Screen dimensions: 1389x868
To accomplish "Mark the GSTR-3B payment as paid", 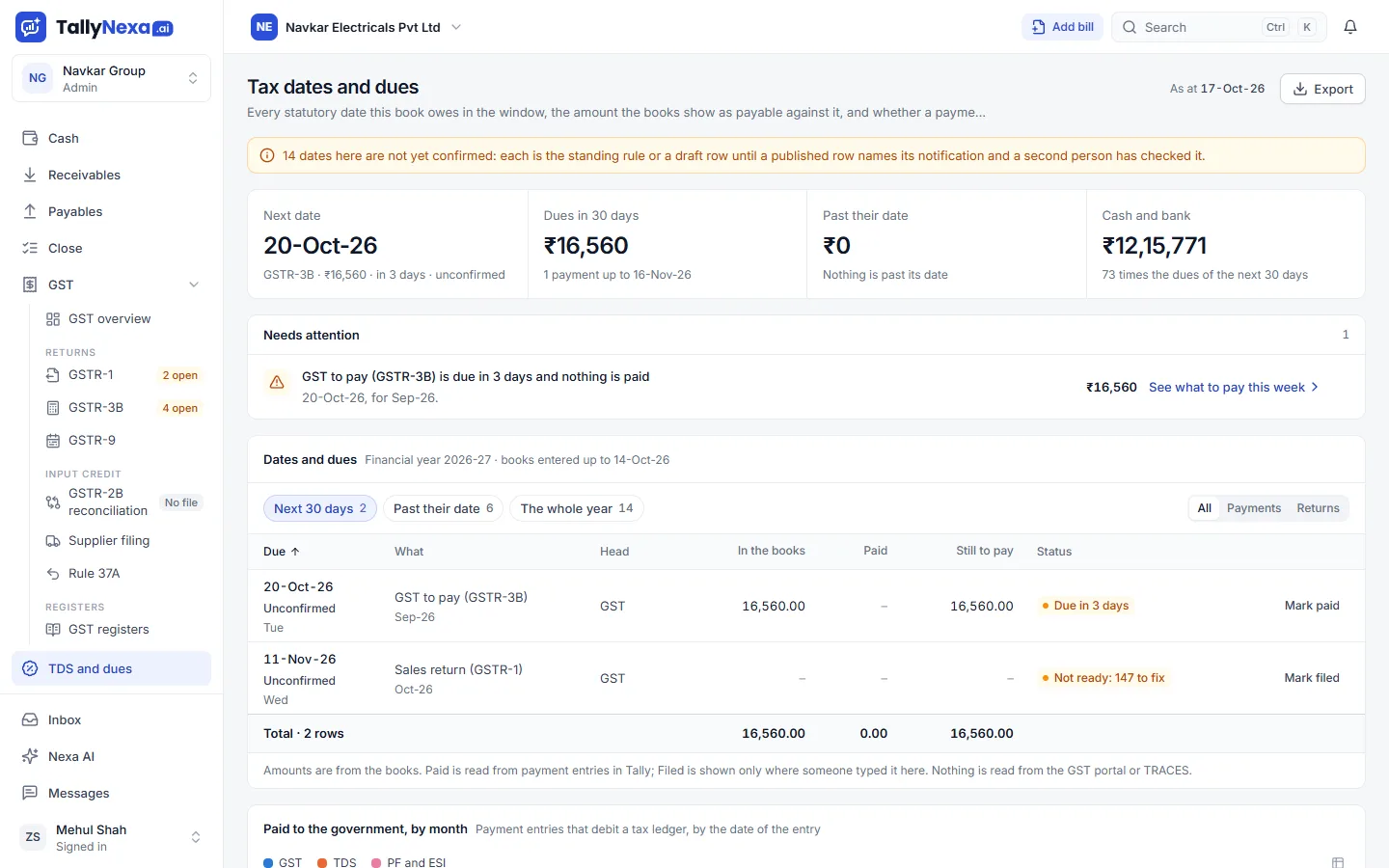I will point(1312,606).
